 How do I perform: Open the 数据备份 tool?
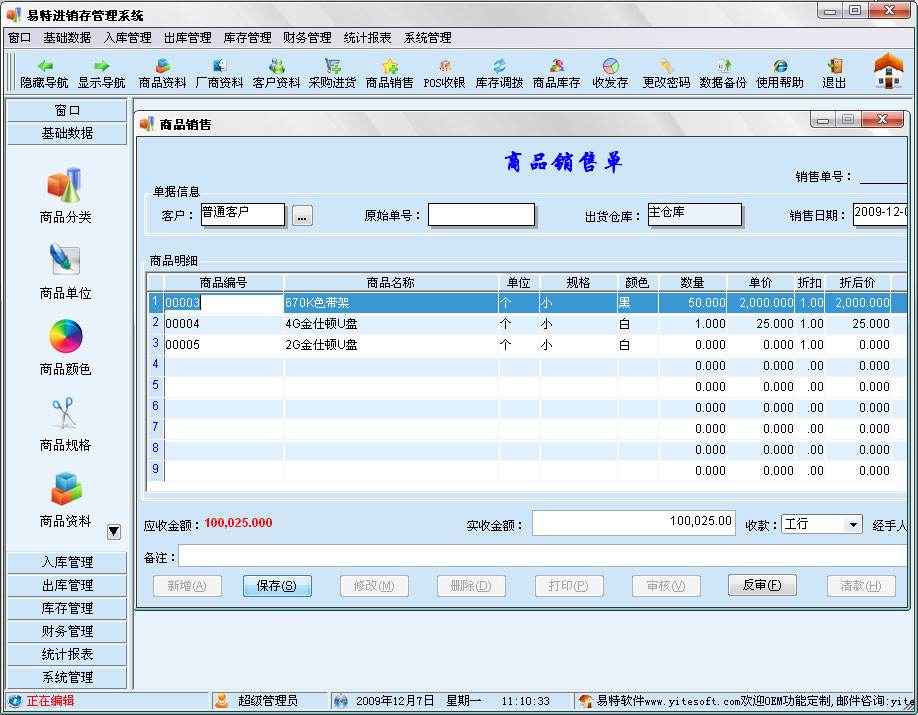click(x=722, y=72)
